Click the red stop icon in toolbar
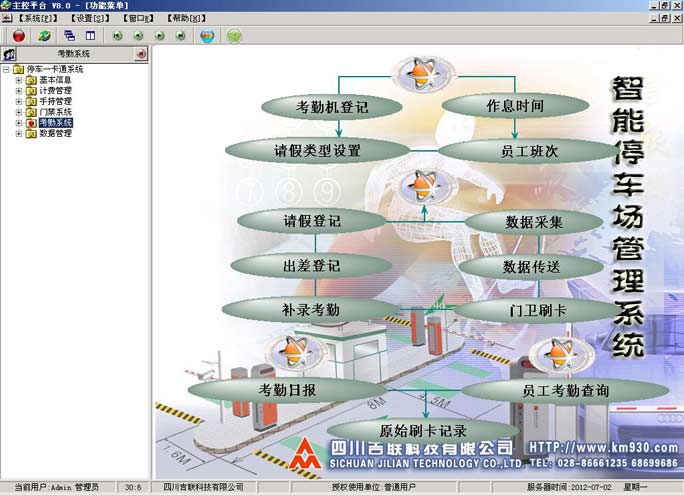The height and width of the screenshot is (496, 684). coord(19,36)
